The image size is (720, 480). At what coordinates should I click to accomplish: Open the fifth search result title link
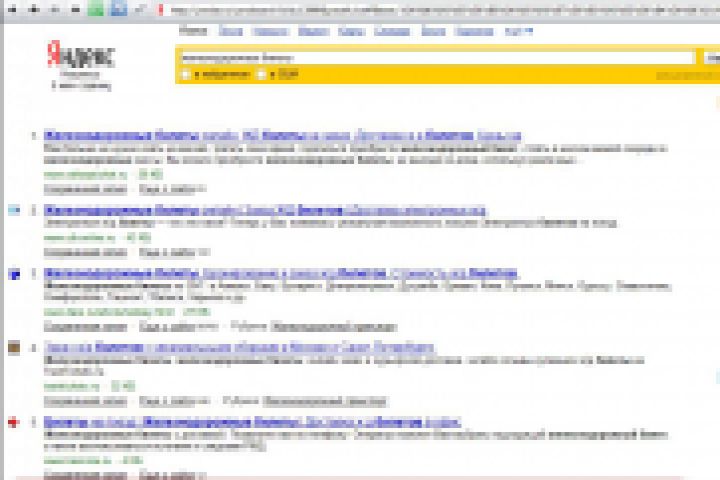[252, 422]
